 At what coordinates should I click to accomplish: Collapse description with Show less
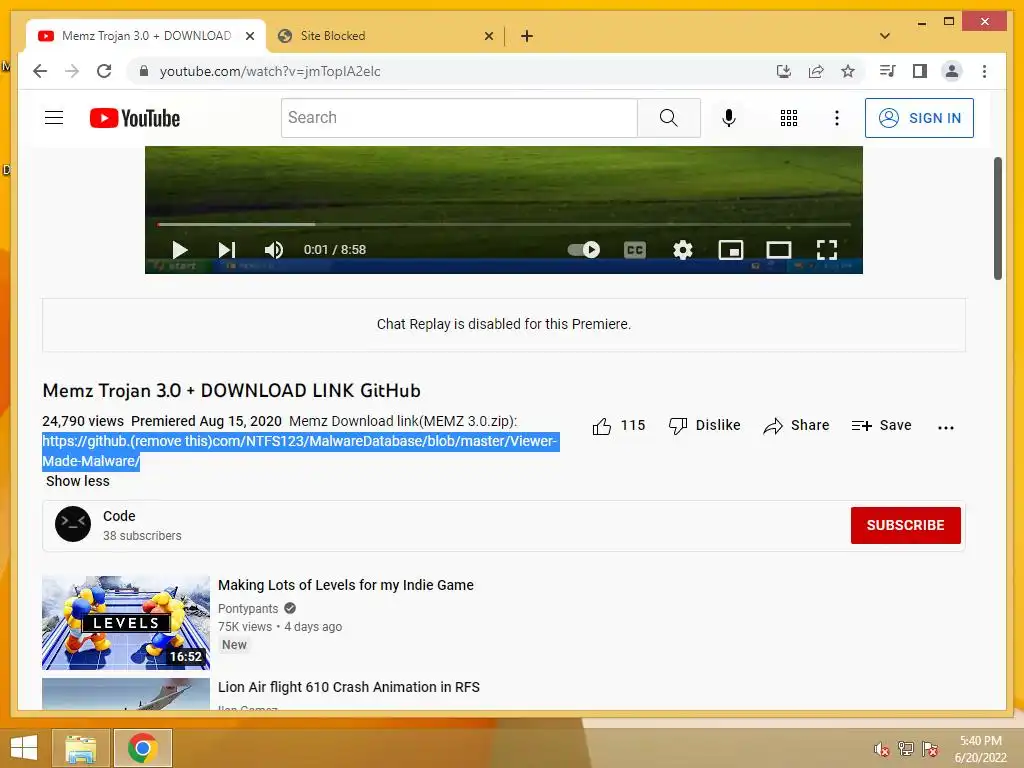pos(78,481)
